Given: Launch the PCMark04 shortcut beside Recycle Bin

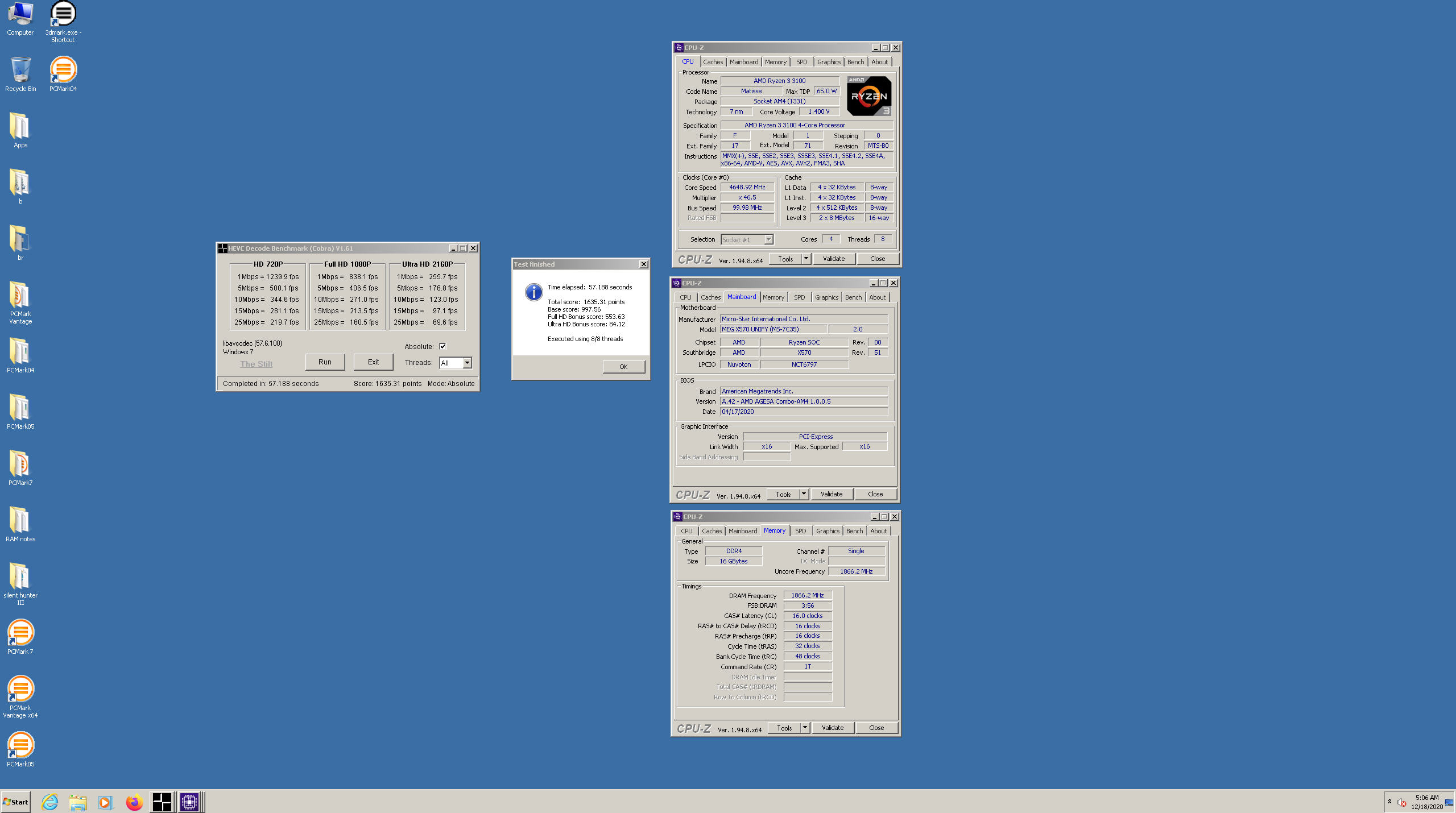Looking at the screenshot, I should point(63,74).
